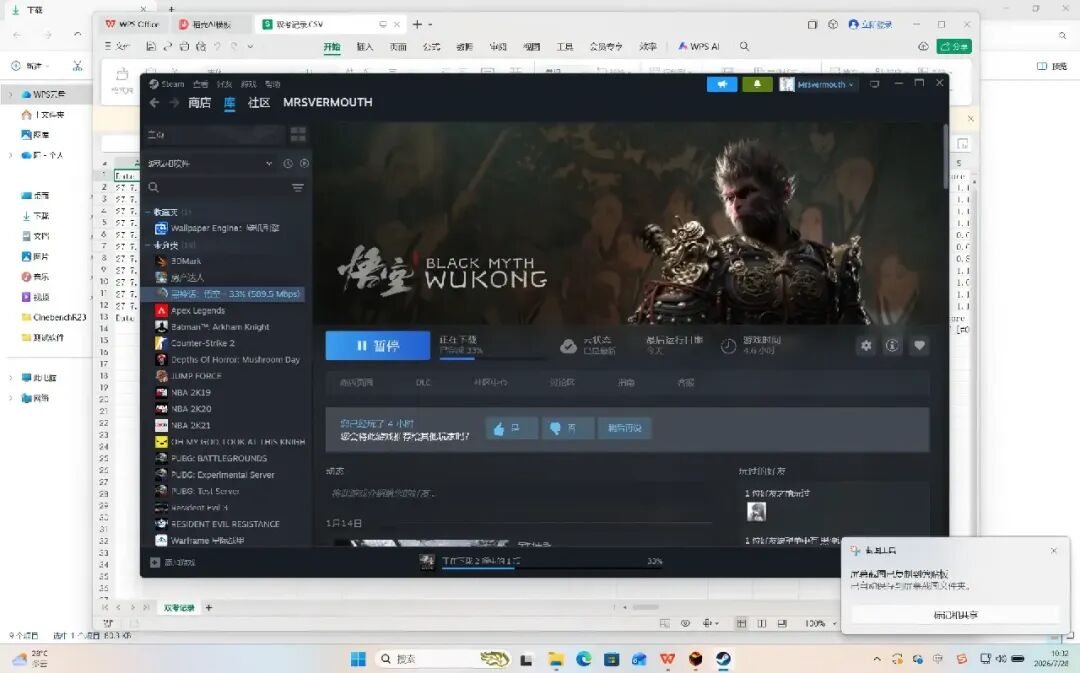
Task: Expand This PC in Explorer sidebar
Action: pos(10,377)
